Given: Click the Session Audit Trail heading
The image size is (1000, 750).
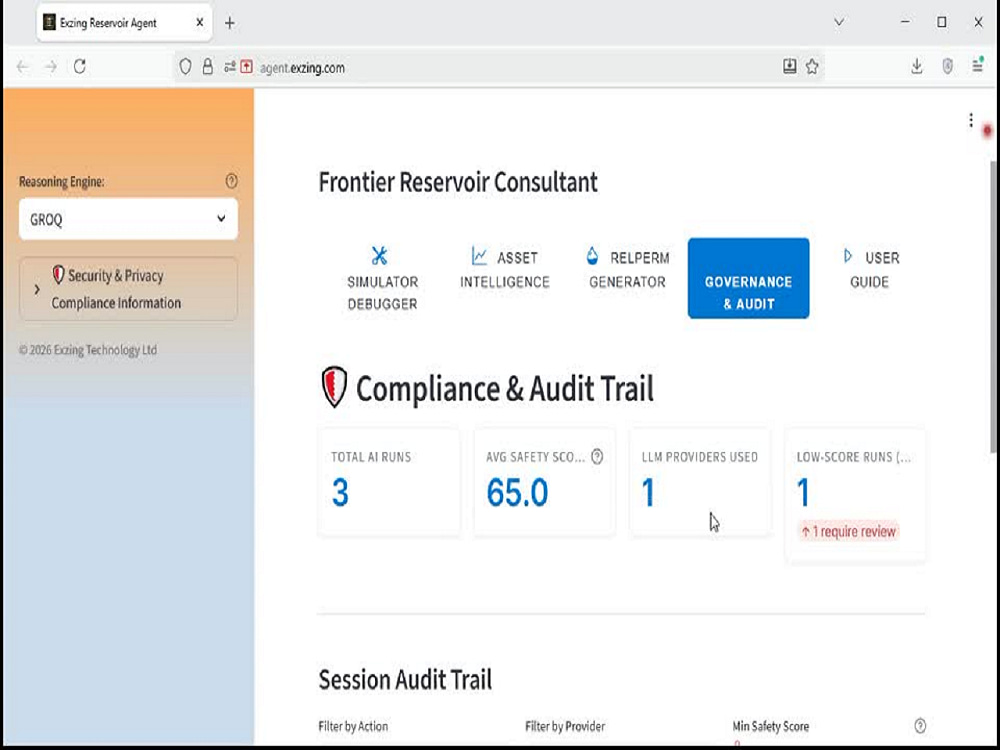Looking at the screenshot, I should click(x=405, y=680).
